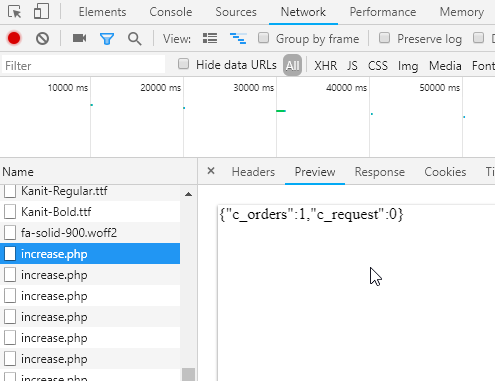Click the scroll-up arrow of request list
The width and height of the screenshot is (495, 381).
pos(188,194)
